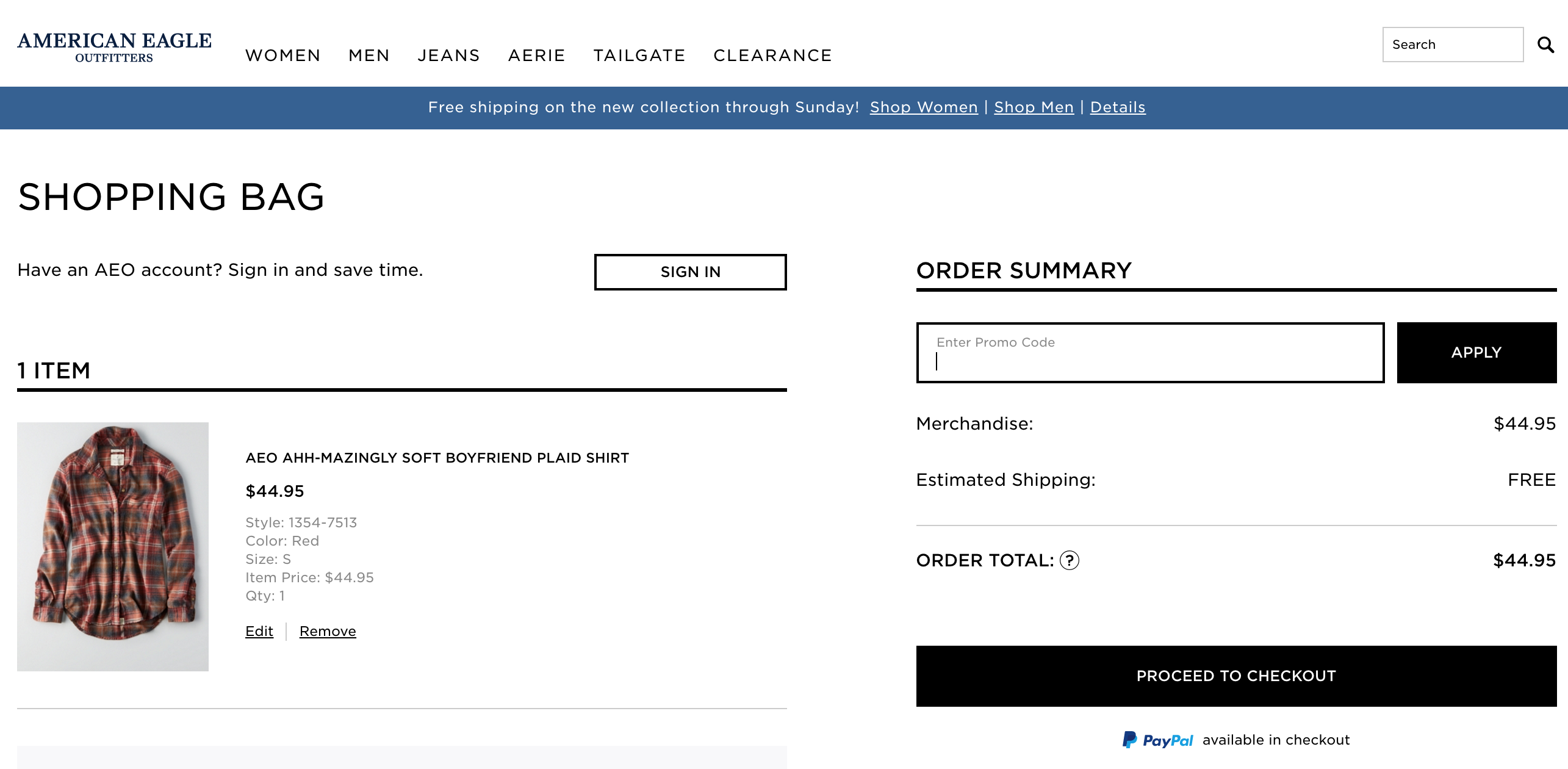Click the Shop Men link
This screenshot has width=1568, height=769.
tap(1035, 107)
